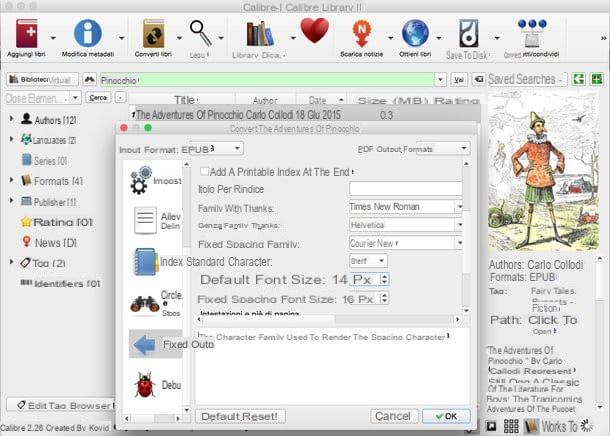The height and width of the screenshot is (436, 610).
Task: Select the Fixed Output arrow section
Action: coord(156,344)
